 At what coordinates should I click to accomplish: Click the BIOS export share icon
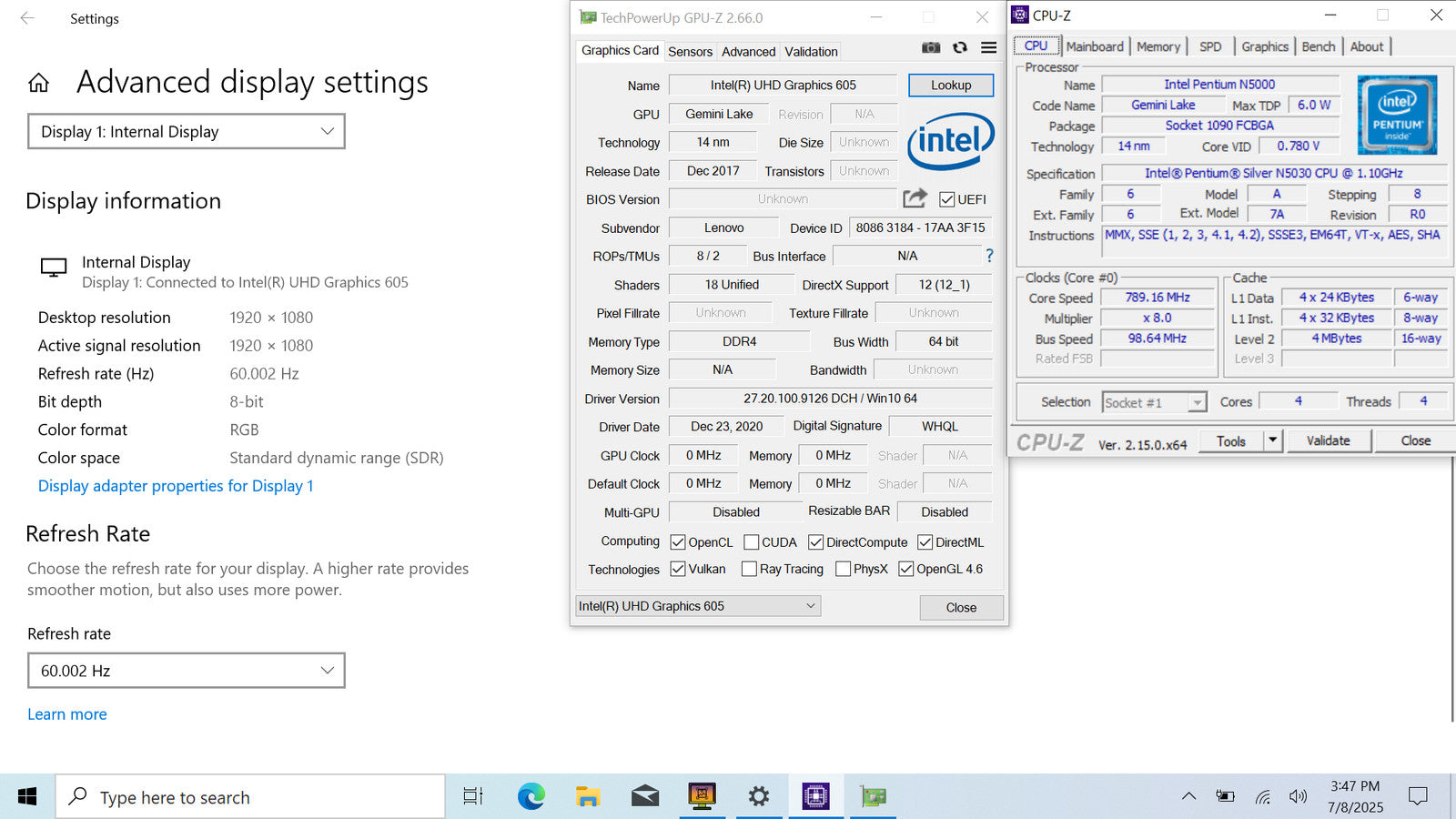[915, 198]
